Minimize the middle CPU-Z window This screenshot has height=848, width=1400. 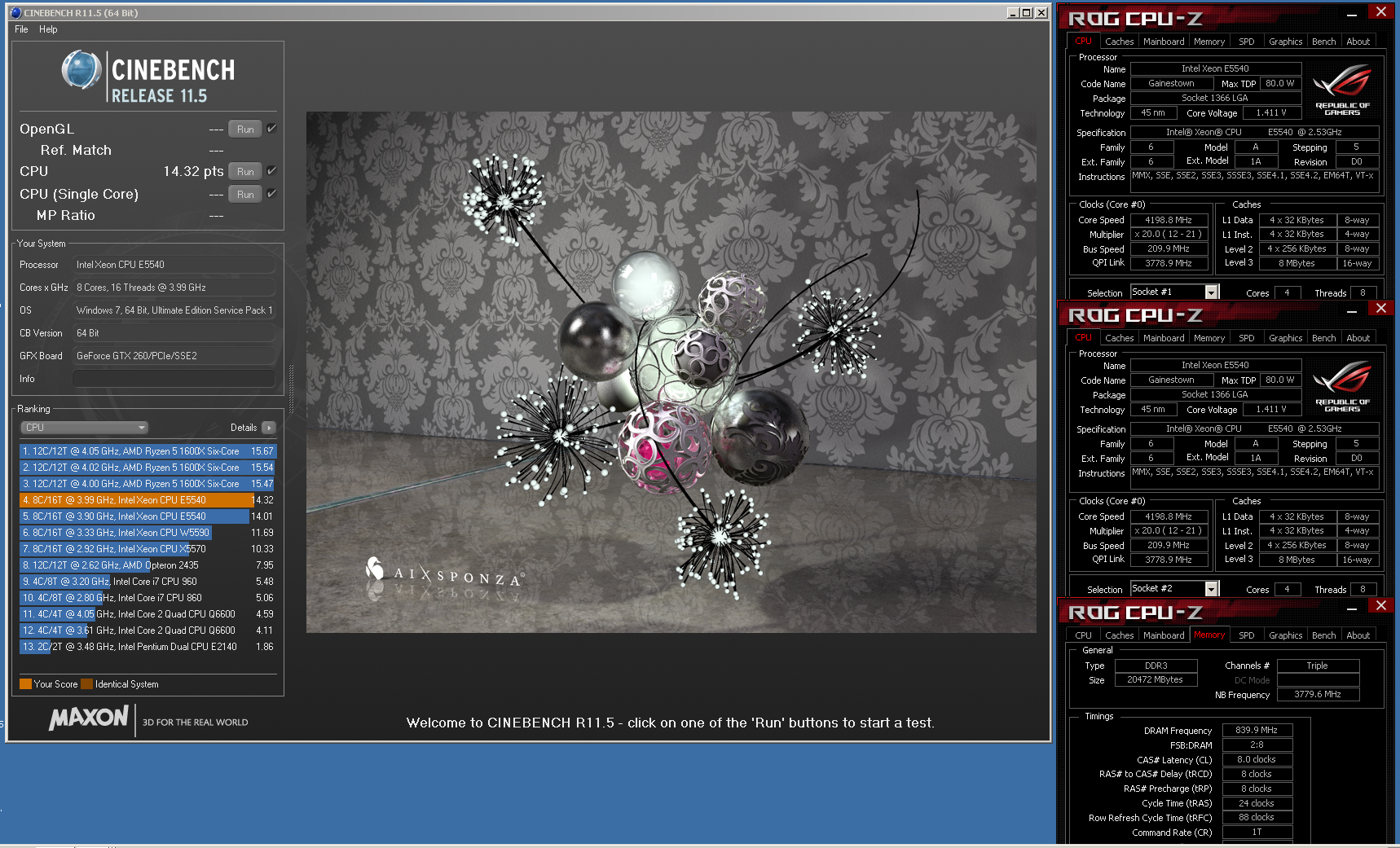(x=1352, y=310)
